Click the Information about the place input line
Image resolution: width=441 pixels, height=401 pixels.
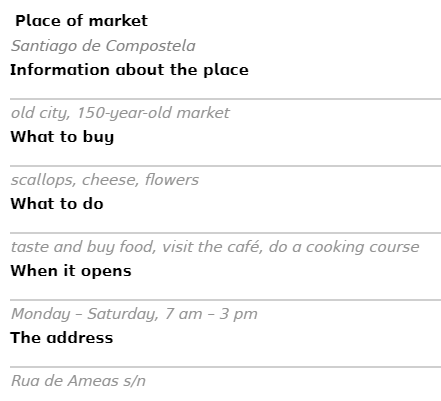(x=225, y=90)
